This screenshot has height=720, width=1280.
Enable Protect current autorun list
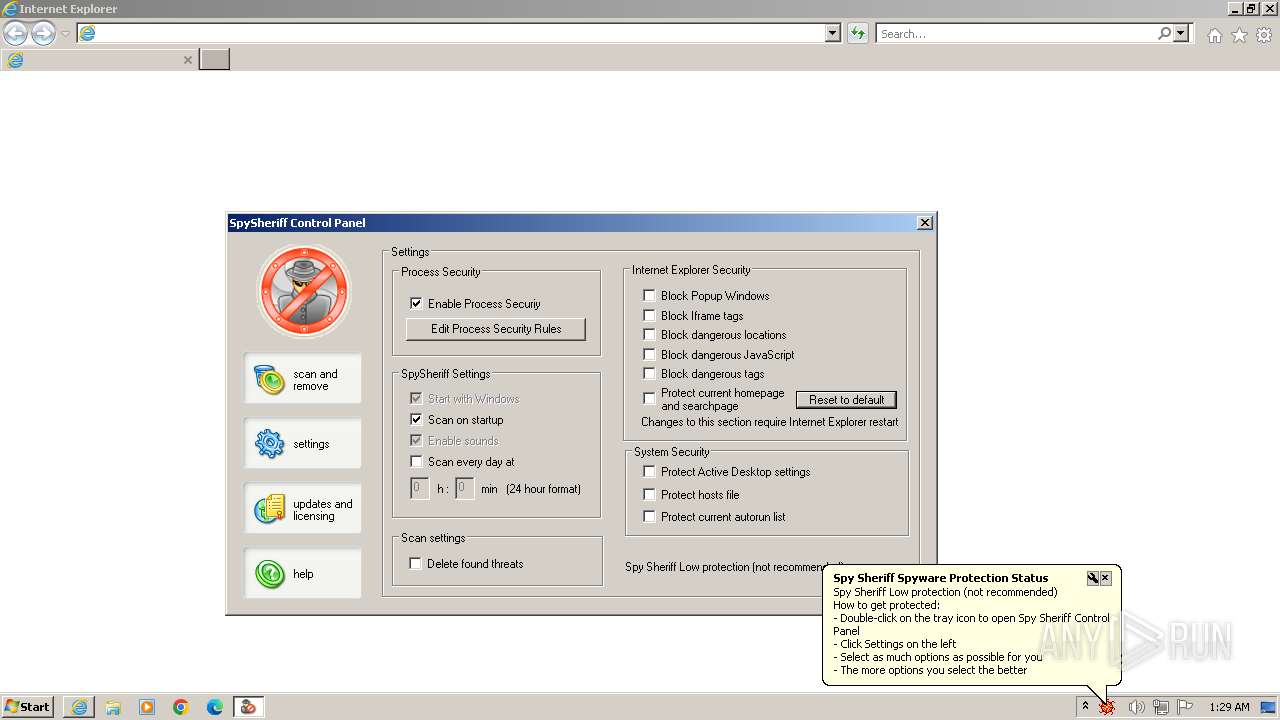pyautogui.click(x=649, y=516)
